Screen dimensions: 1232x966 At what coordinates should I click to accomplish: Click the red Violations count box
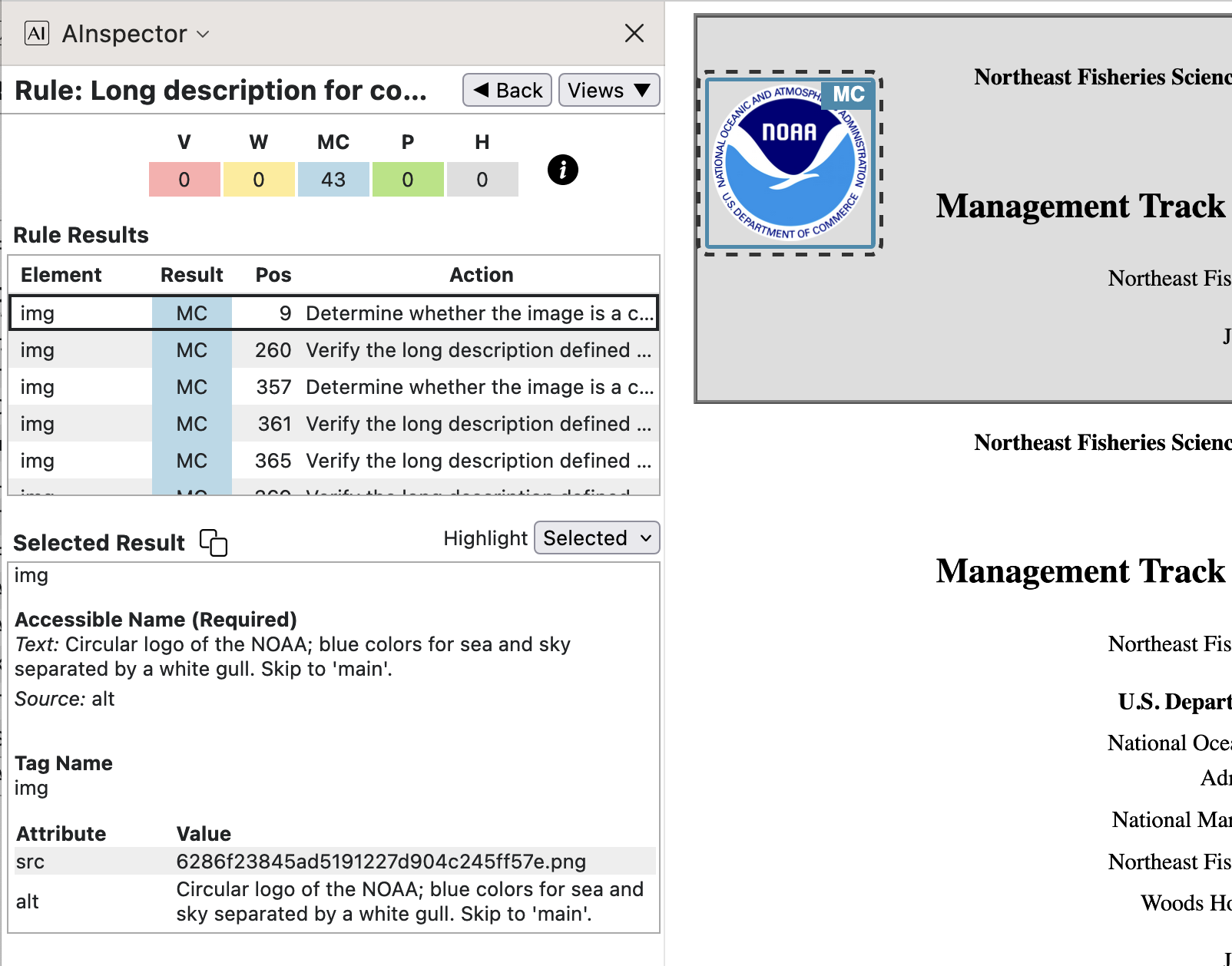click(184, 180)
